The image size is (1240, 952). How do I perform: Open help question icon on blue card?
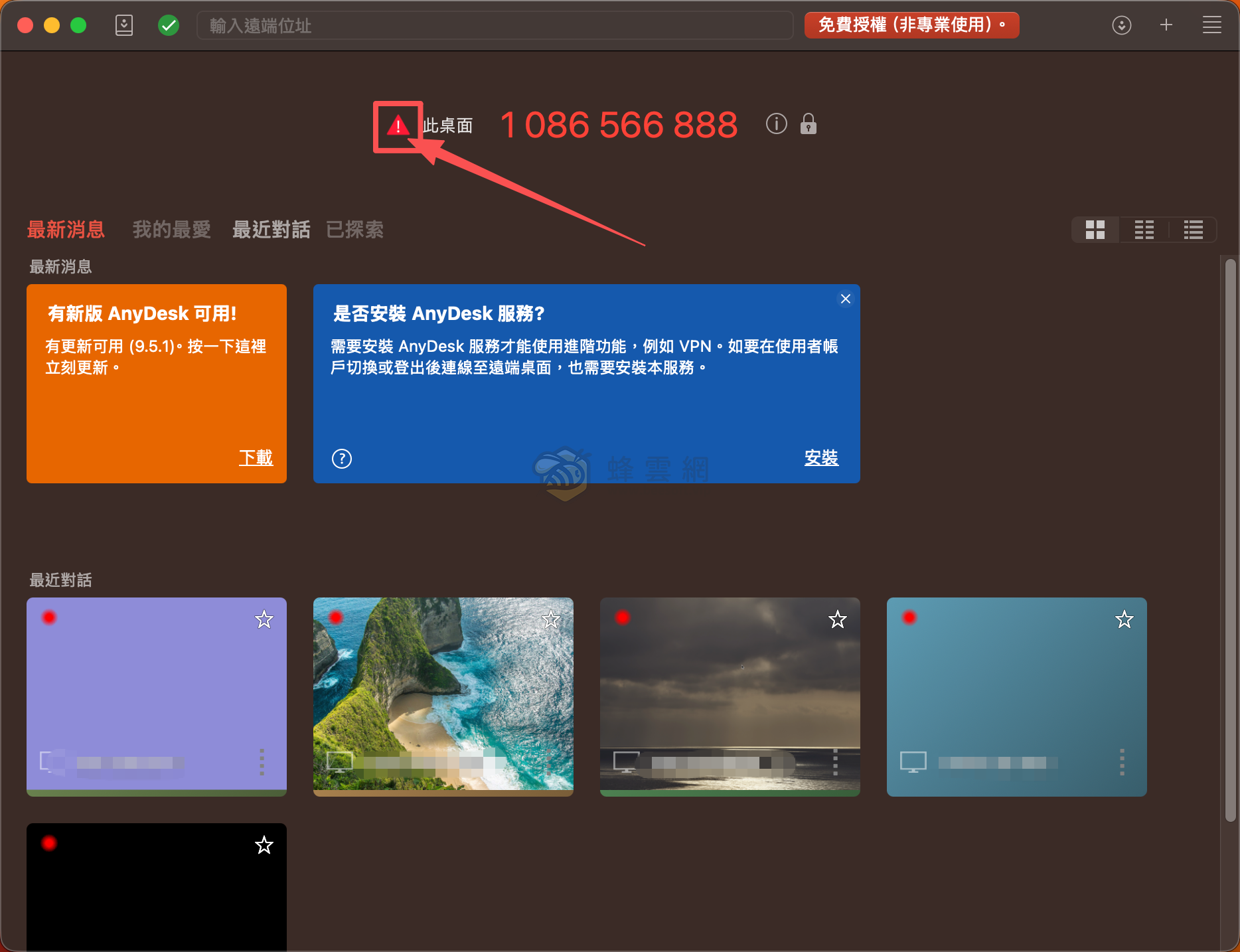[x=342, y=459]
